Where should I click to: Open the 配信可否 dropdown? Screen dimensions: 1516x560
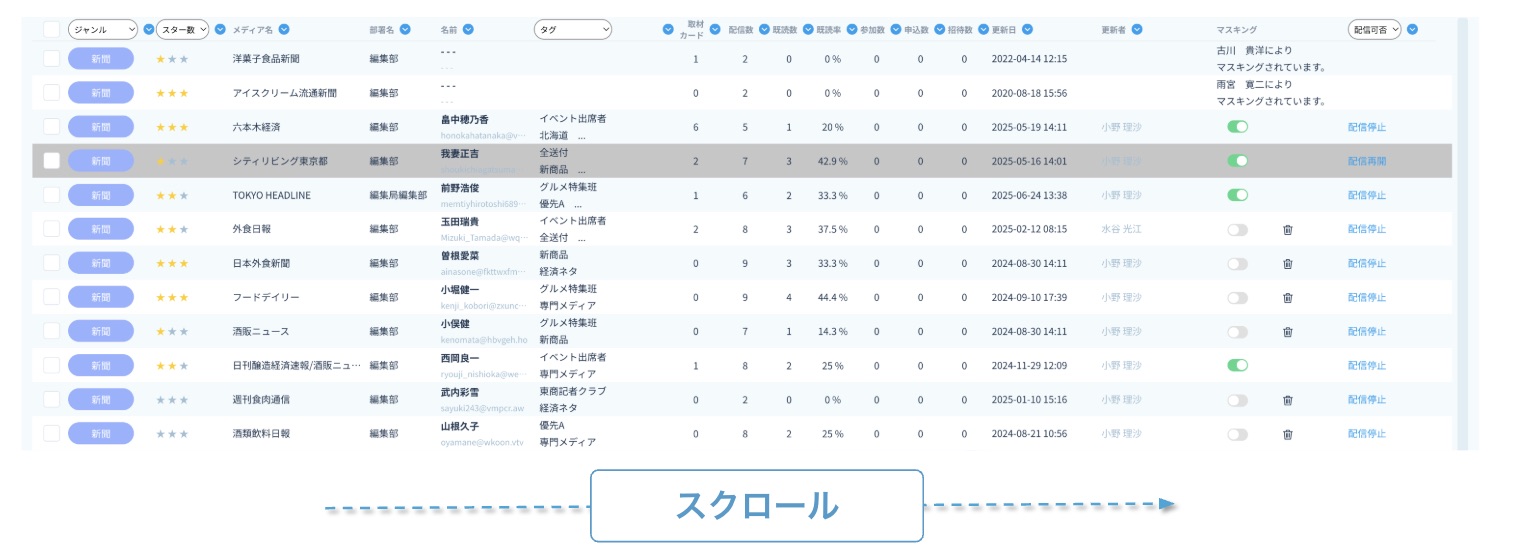point(1374,30)
